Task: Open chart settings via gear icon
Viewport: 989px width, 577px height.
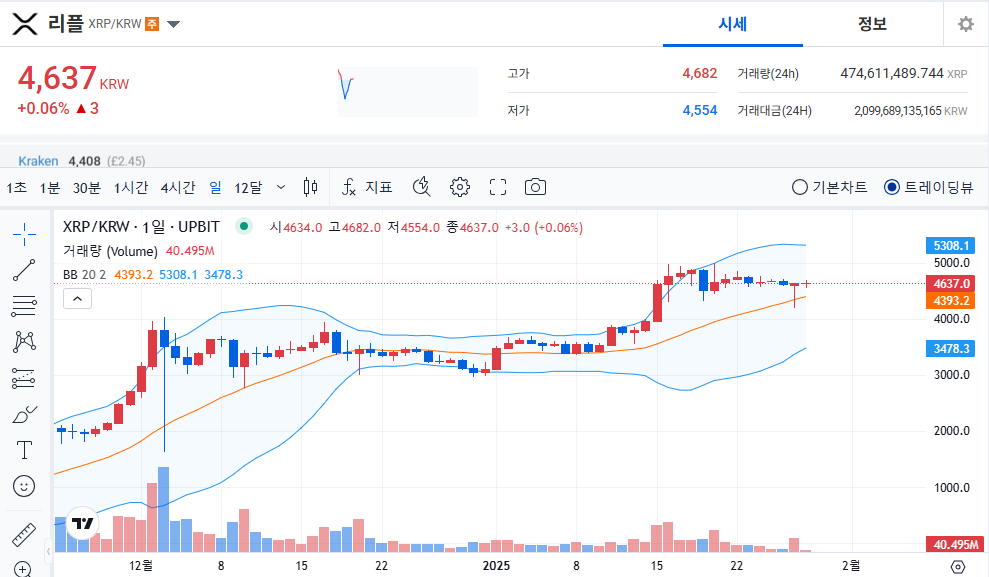Action: pos(459,187)
